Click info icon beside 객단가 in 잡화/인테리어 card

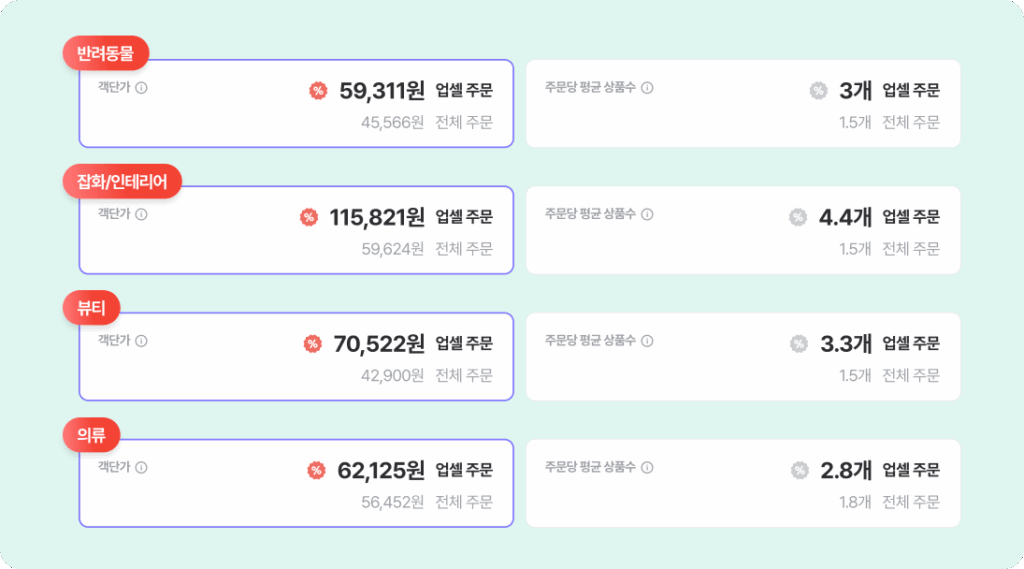tap(141, 214)
